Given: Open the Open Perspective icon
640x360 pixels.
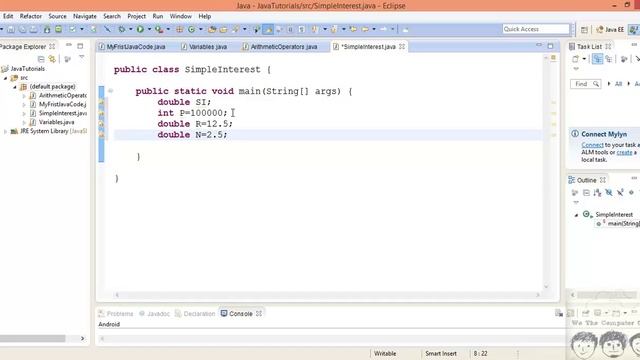Looking at the screenshot, I should [x=584, y=29].
